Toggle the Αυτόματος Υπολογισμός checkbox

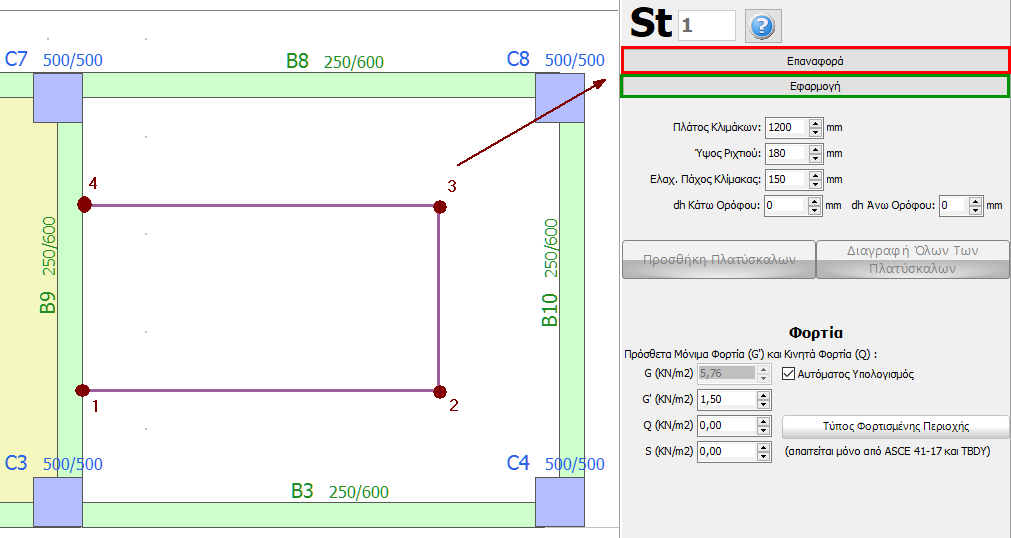[789, 374]
